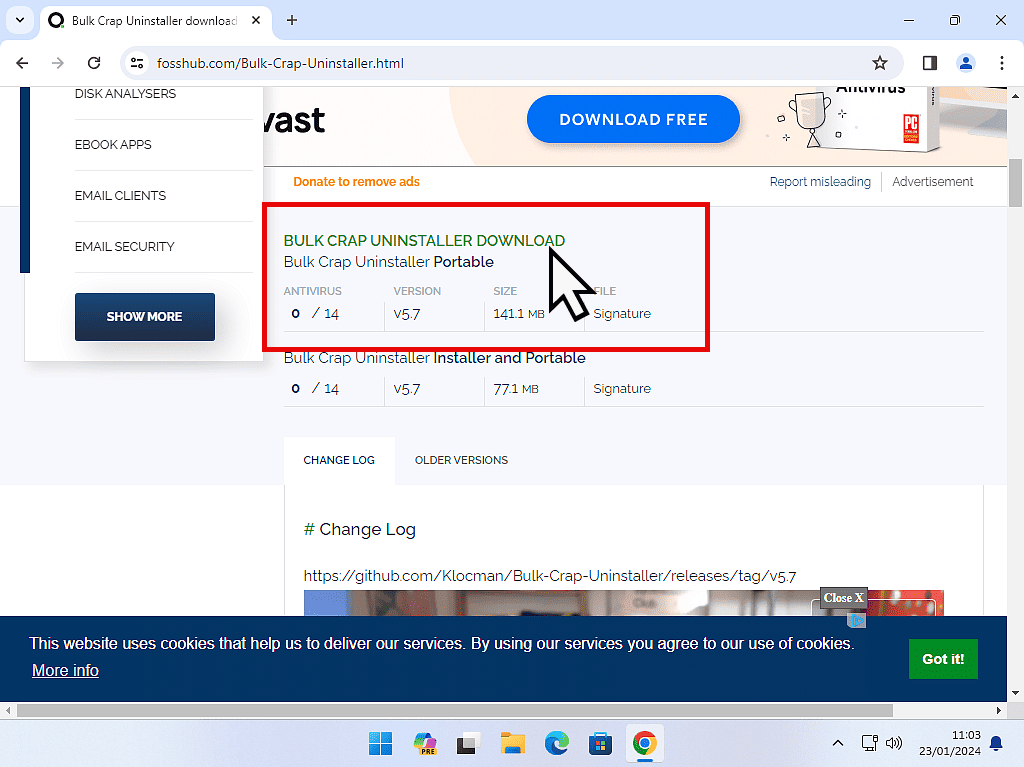The width and height of the screenshot is (1024, 767).
Task: Reload the page with the refresh icon
Action: (94, 63)
